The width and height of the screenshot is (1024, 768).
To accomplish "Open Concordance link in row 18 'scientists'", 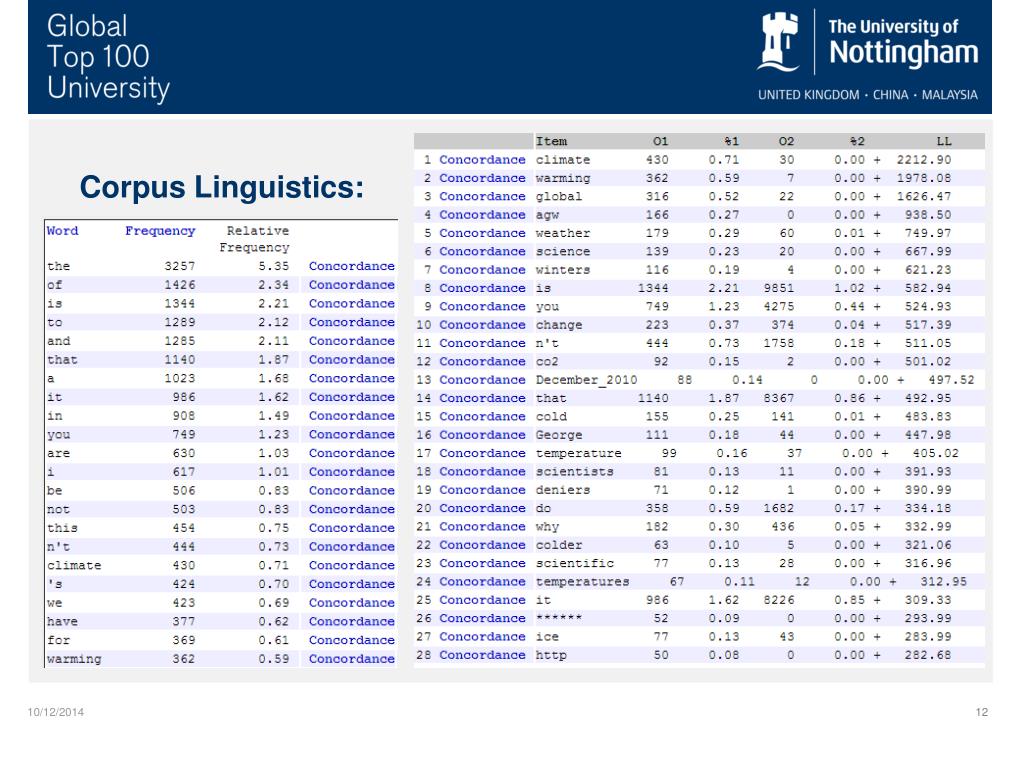I will (482, 472).
